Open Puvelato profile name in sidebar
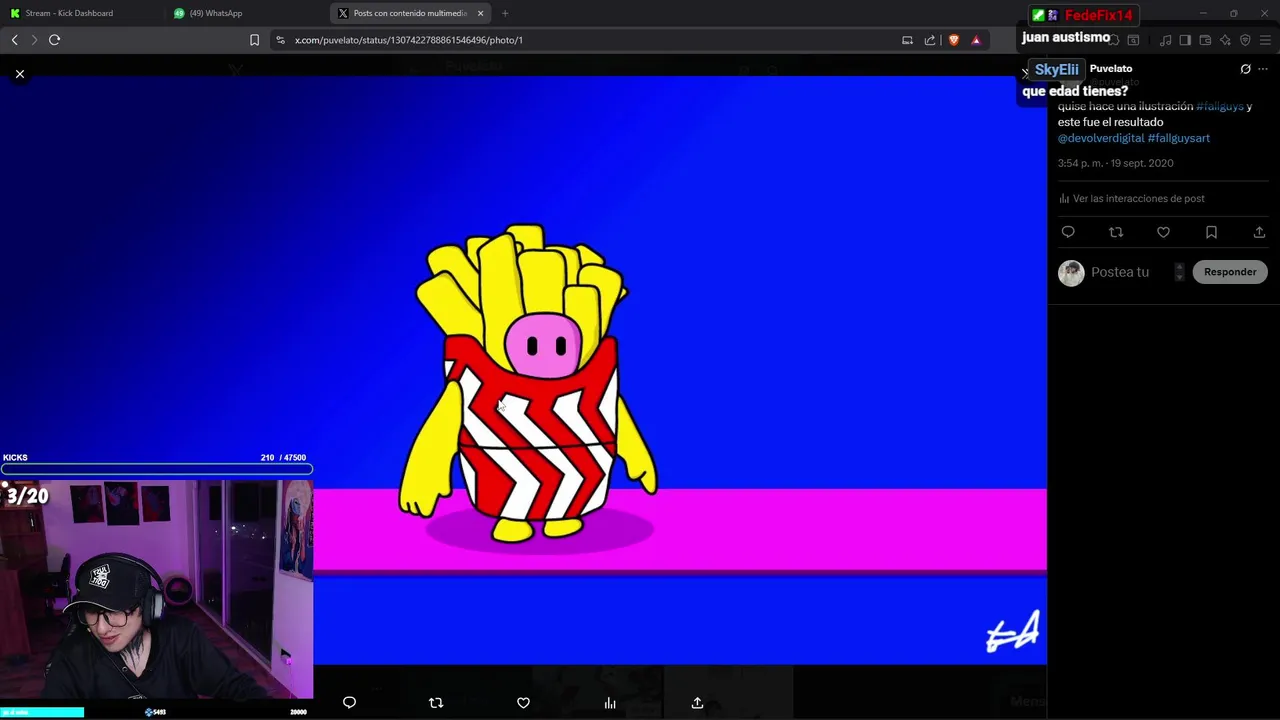 1111,69
